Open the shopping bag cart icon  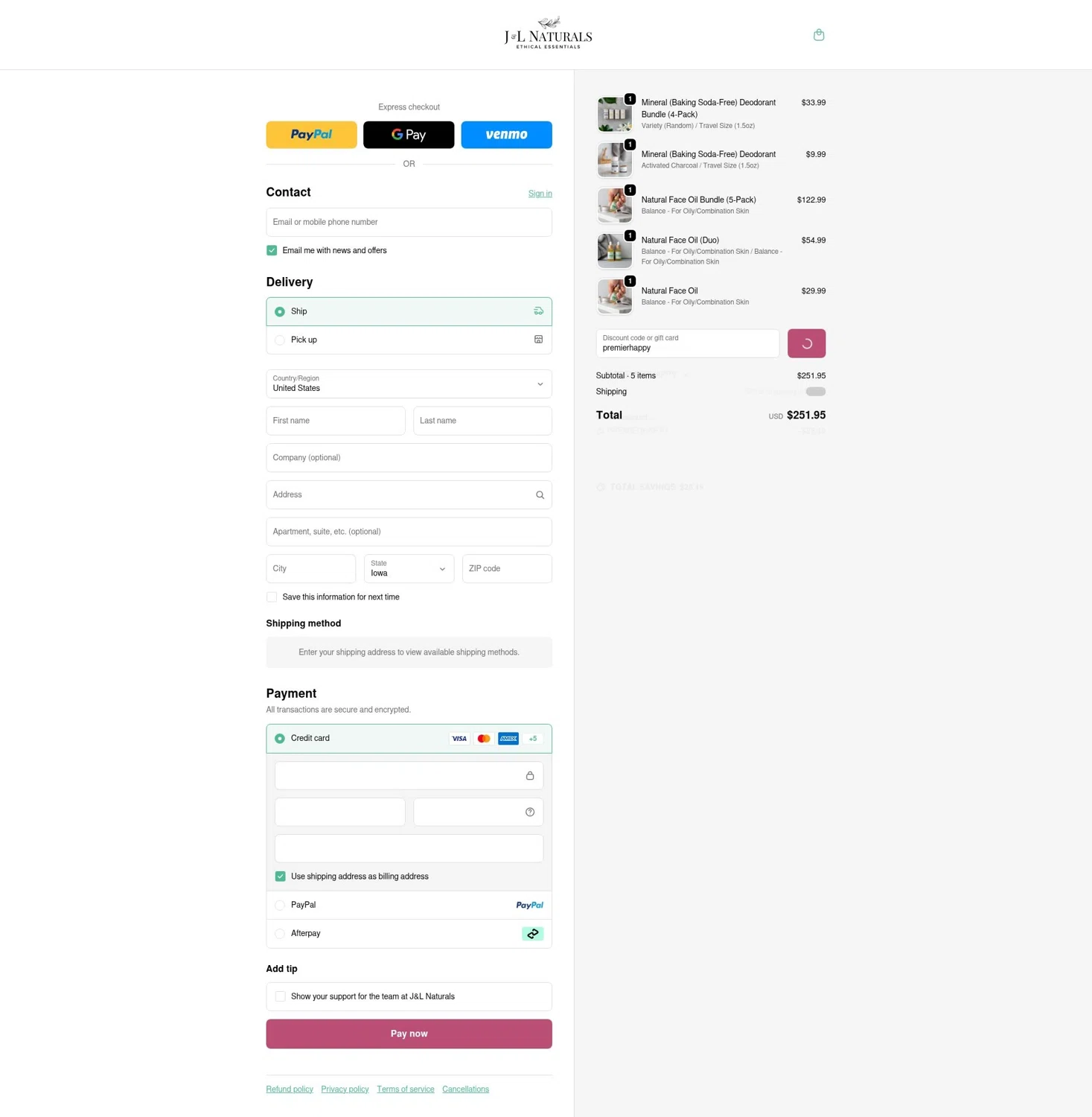pos(819,35)
